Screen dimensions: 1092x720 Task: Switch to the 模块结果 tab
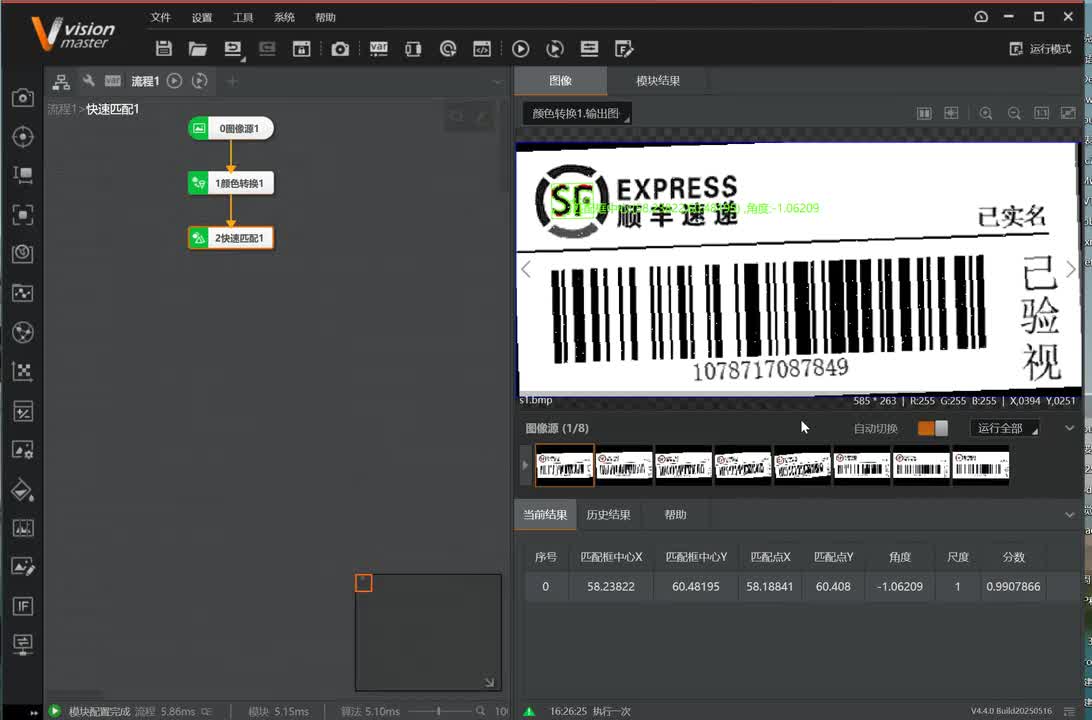[x=658, y=81]
